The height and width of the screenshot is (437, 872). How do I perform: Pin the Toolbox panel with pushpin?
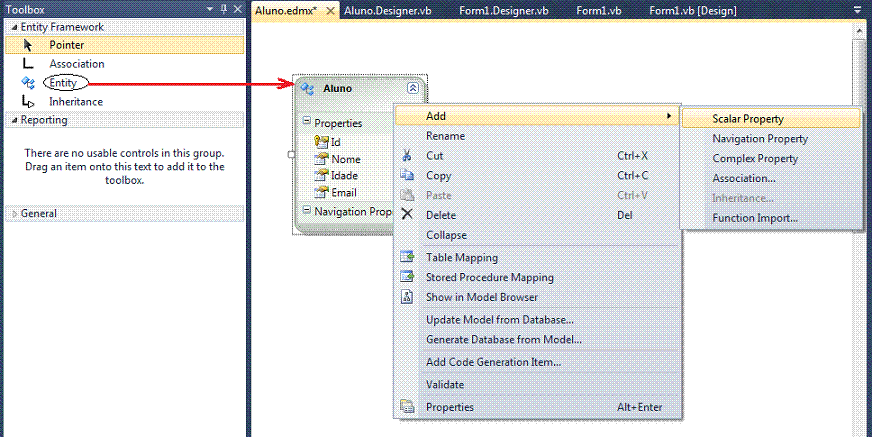(224, 9)
